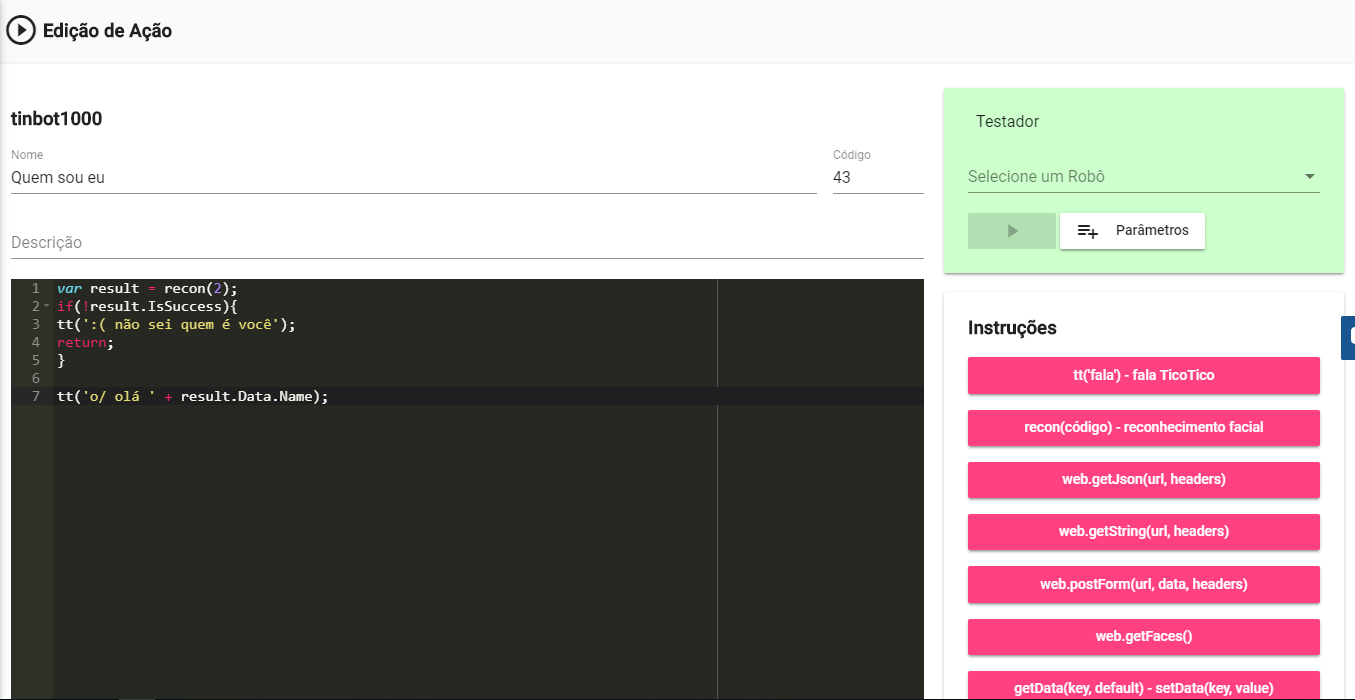Click the Edição de Ação title
Viewport: 1355px width, 700px height.
107,31
